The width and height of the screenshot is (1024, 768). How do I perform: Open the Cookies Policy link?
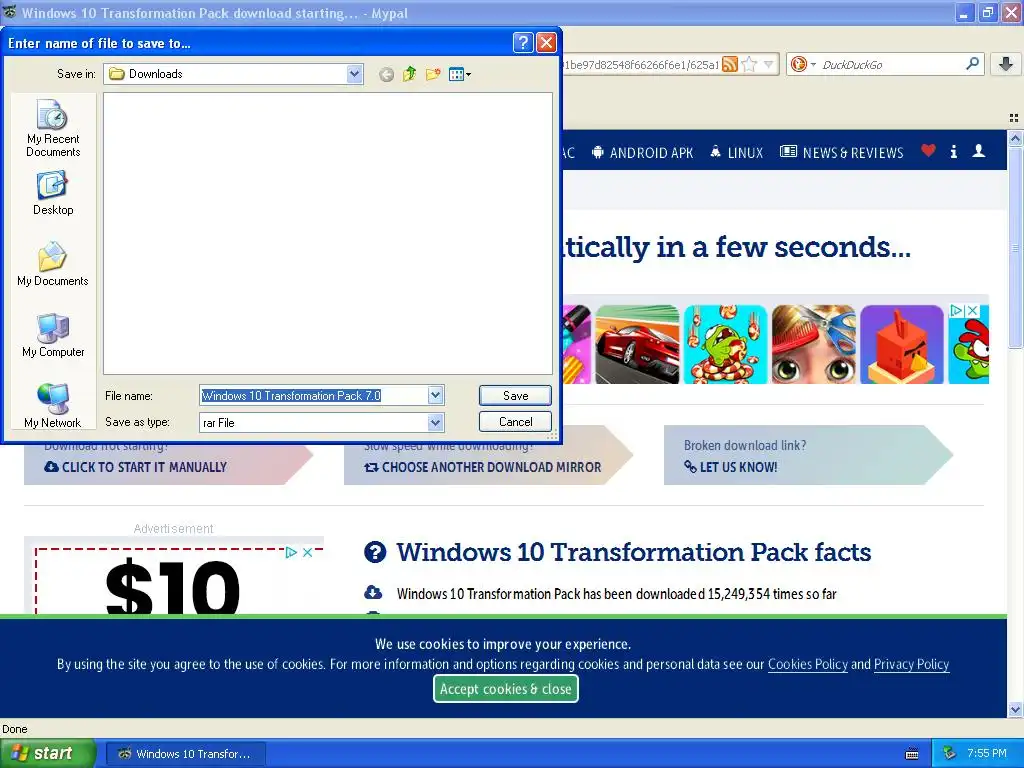point(807,664)
